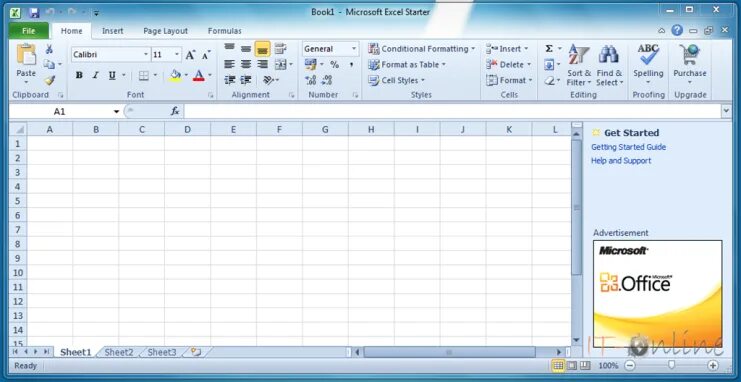Insert a new worksheet tab
741x382 pixels.
click(196, 352)
